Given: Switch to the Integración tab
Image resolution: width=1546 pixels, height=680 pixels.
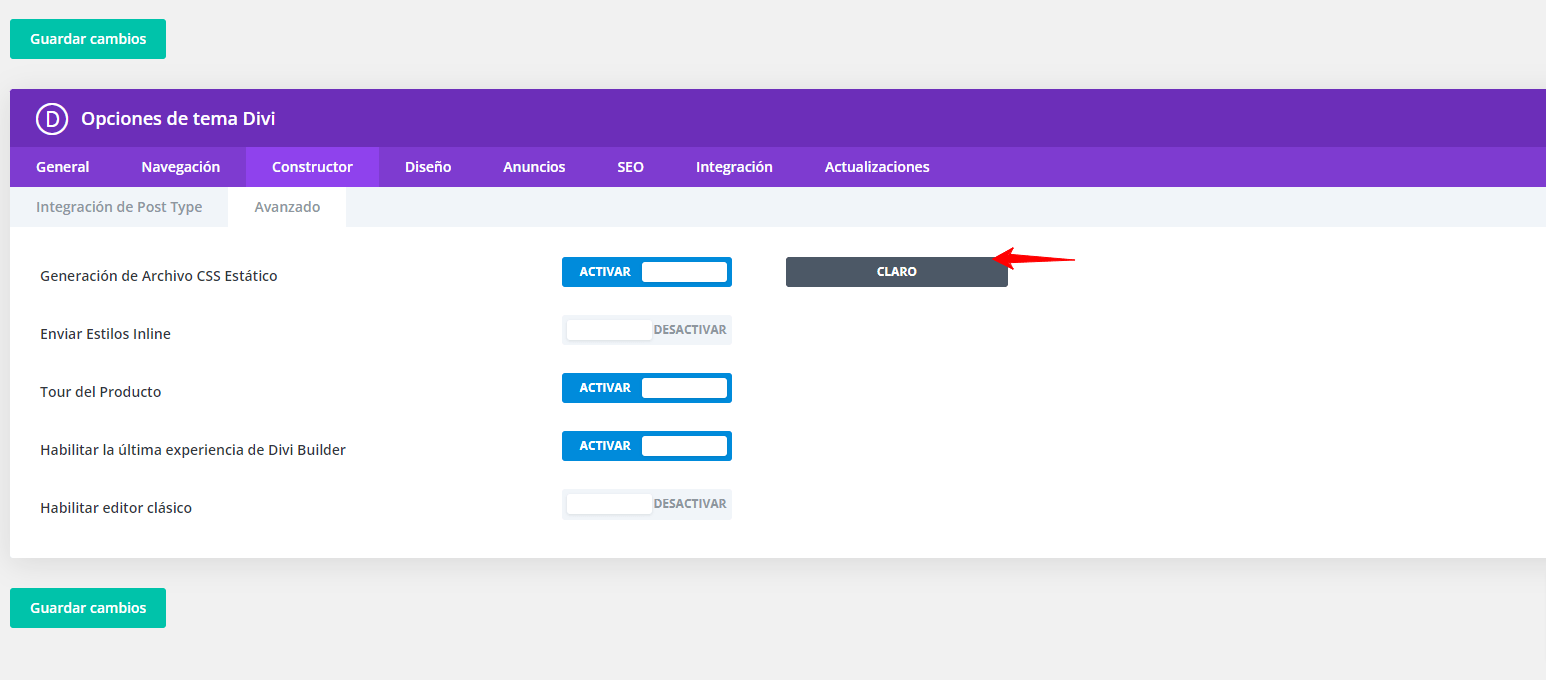Looking at the screenshot, I should coord(734,167).
